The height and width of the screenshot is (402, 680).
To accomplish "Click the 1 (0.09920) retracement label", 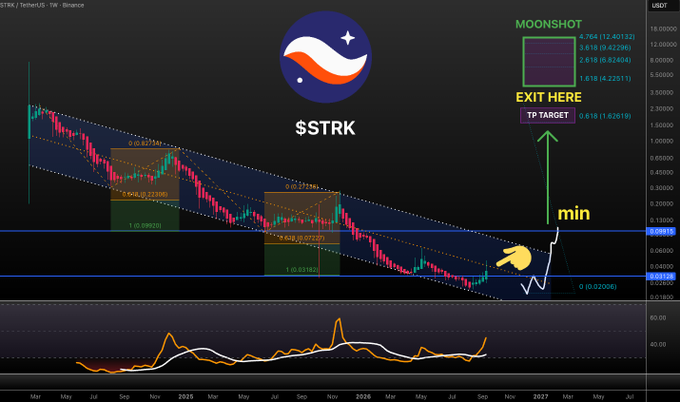I will [x=145, y=226].
